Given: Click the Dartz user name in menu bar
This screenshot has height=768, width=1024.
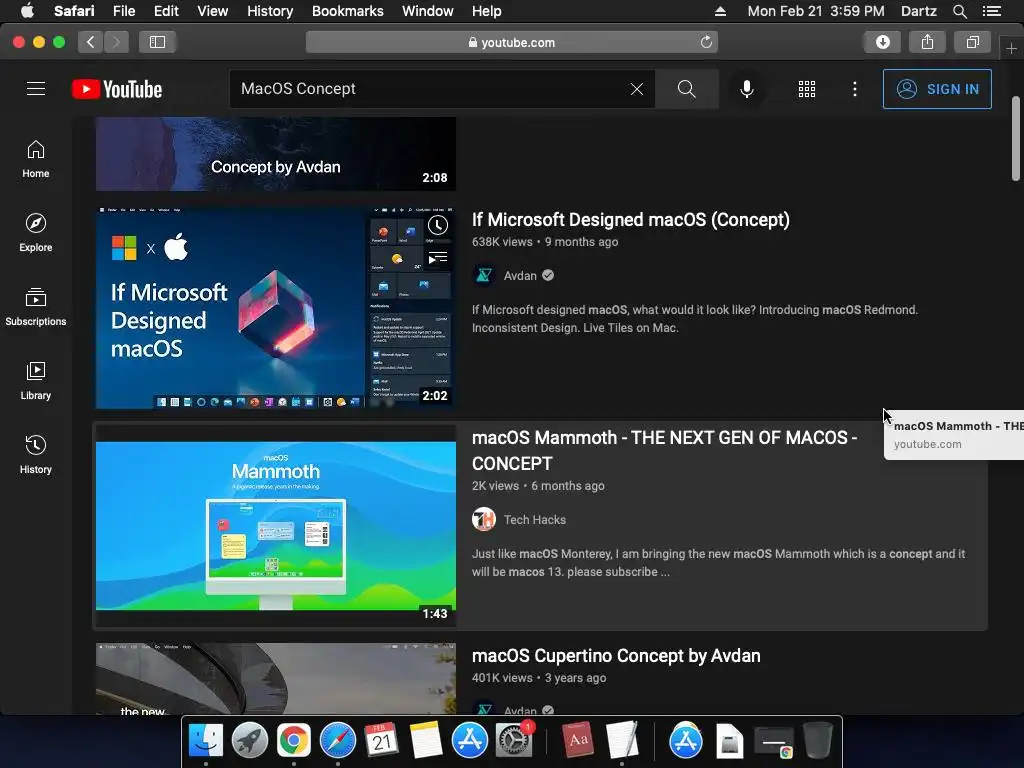Looking at the screenshot, I should click(918, 11).
